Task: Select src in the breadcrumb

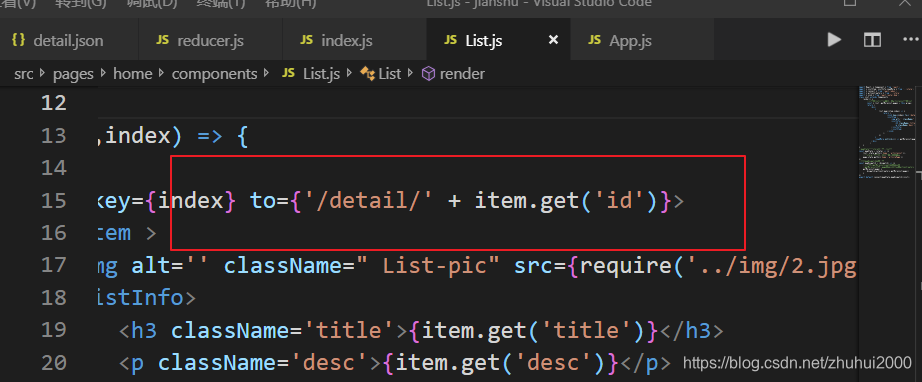Action: coord(24,73)
